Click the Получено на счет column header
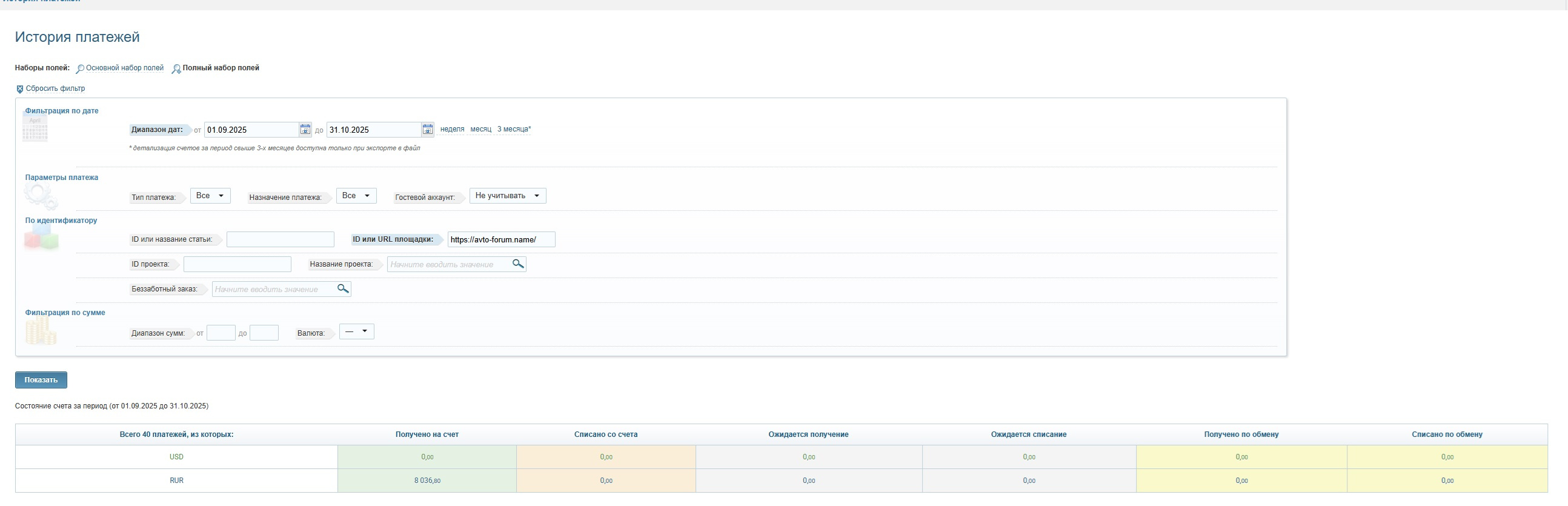The height and width of the screenshot is (506, 1568). 427,434
